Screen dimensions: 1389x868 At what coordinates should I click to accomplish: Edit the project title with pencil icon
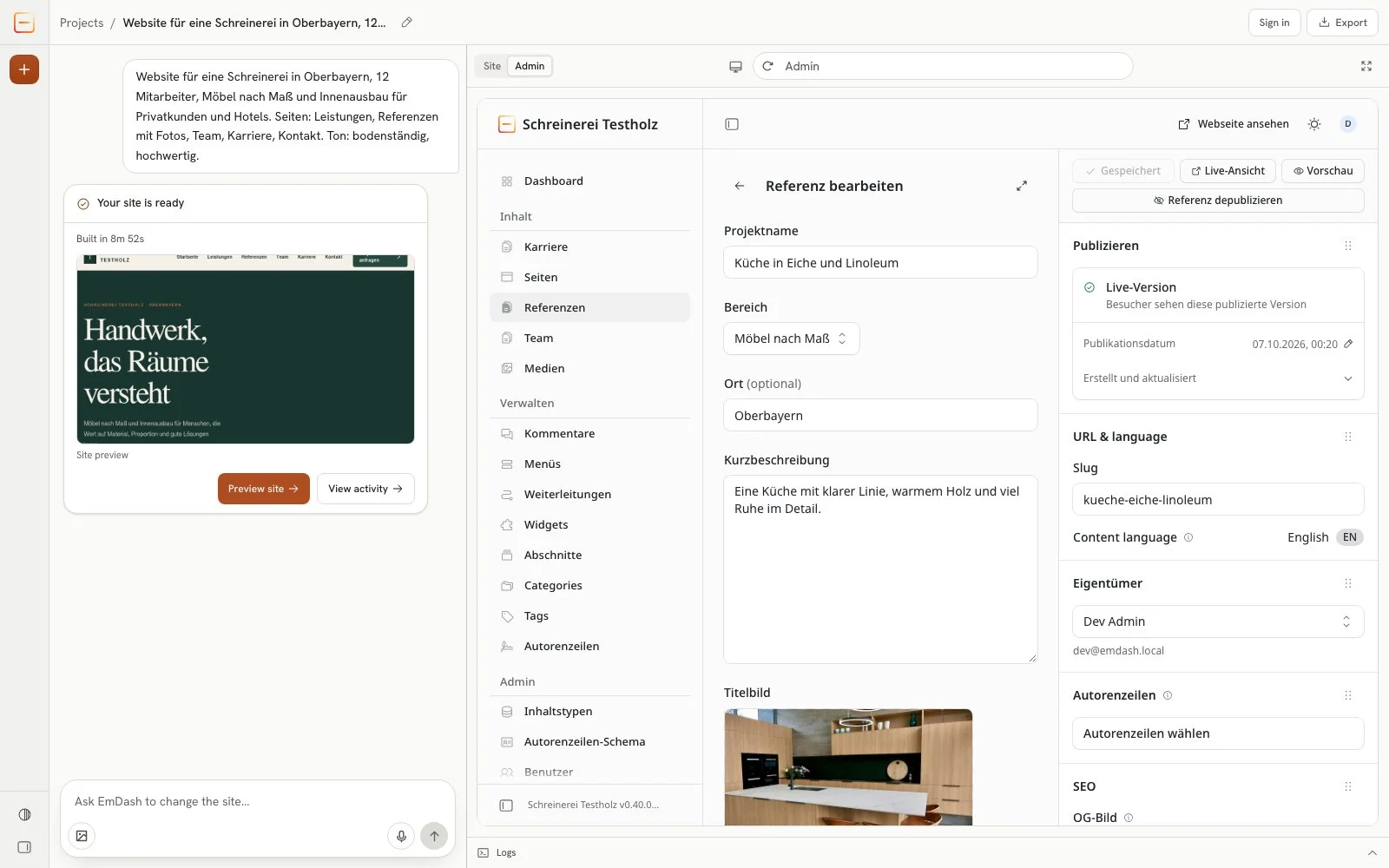click(406, 23)
